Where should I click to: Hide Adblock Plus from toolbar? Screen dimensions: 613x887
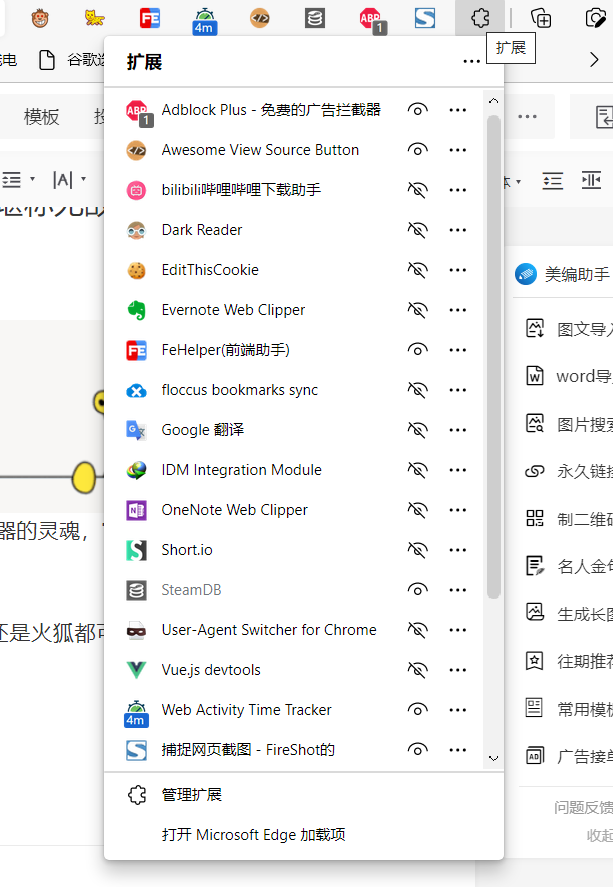tap(417, 110)
